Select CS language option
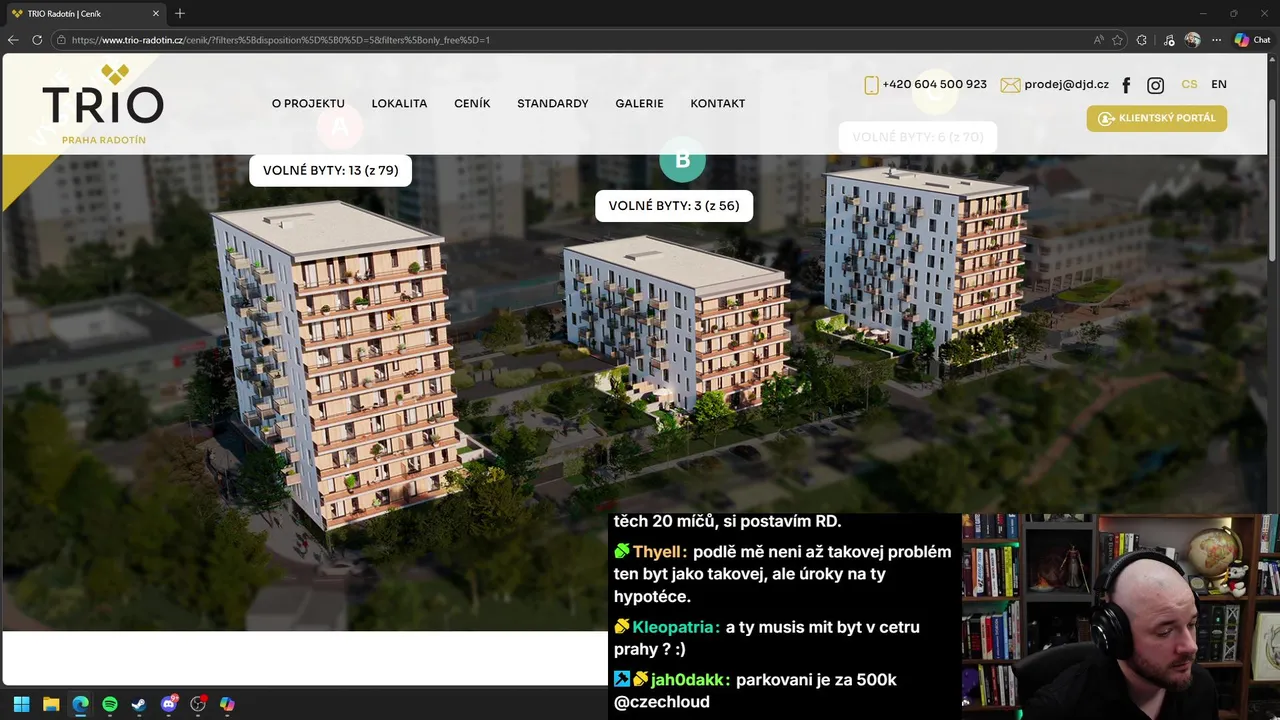 pos(1189,85)
